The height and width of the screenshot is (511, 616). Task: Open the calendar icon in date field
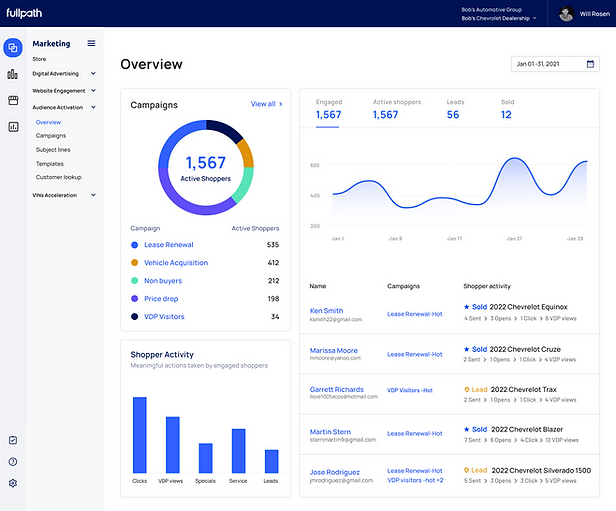tap(590, 64)
